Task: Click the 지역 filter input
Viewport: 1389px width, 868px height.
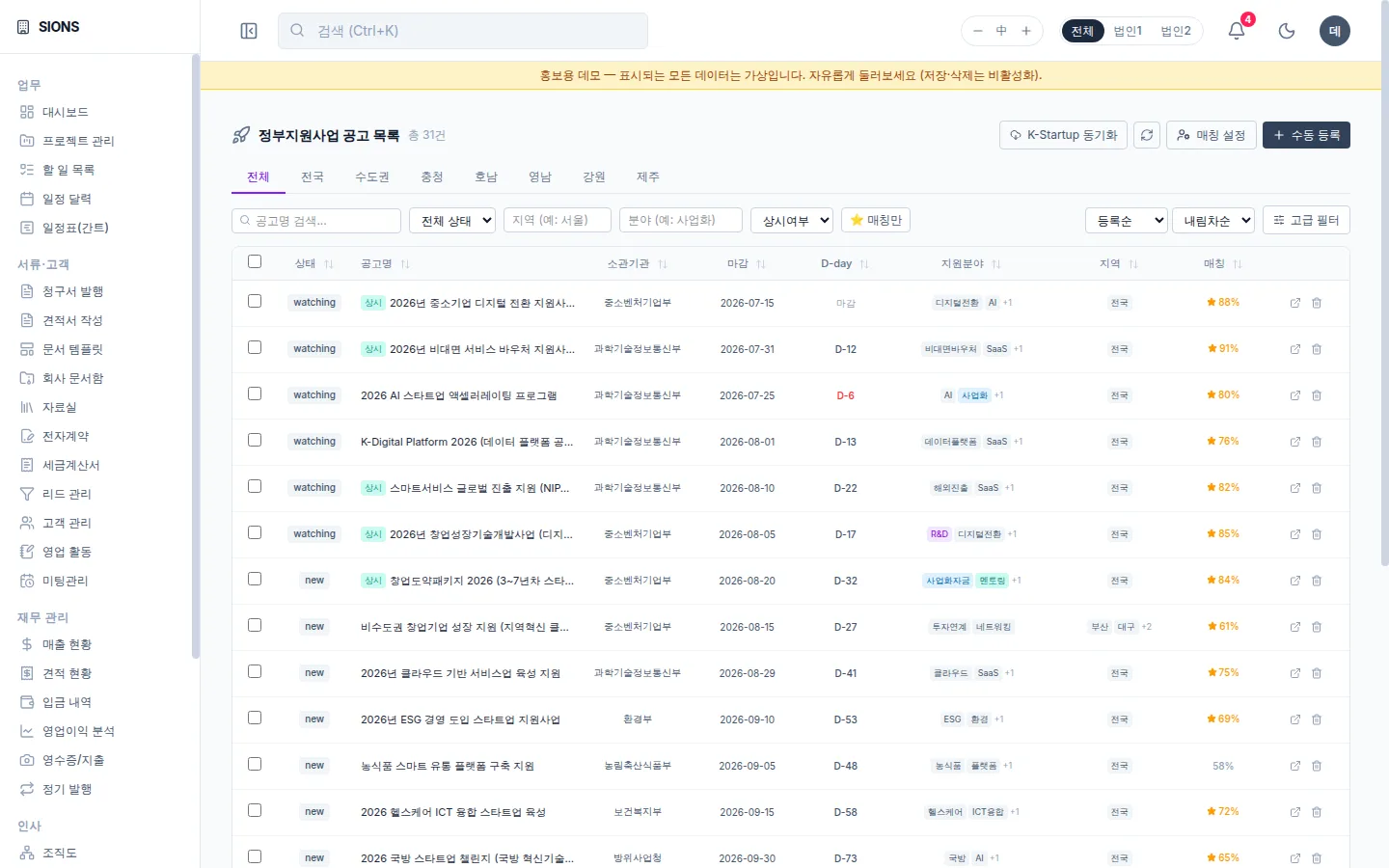Action: pyautogui.click(x=558, y=220)
